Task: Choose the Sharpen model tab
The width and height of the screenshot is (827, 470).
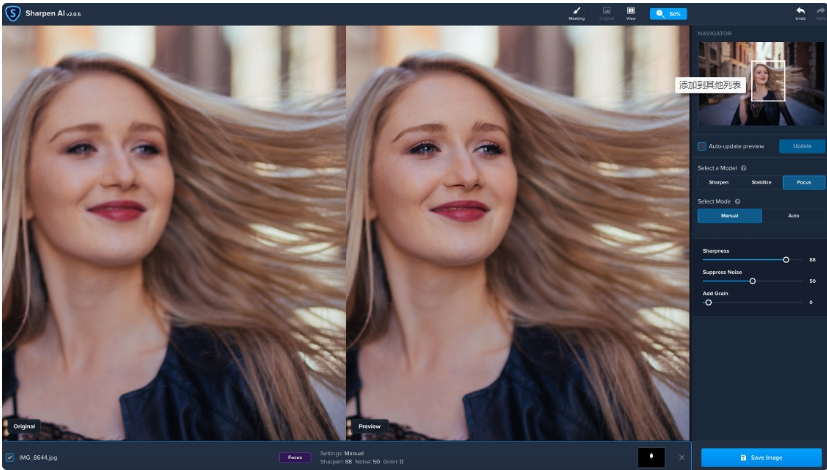Action: tap(718, 183)
